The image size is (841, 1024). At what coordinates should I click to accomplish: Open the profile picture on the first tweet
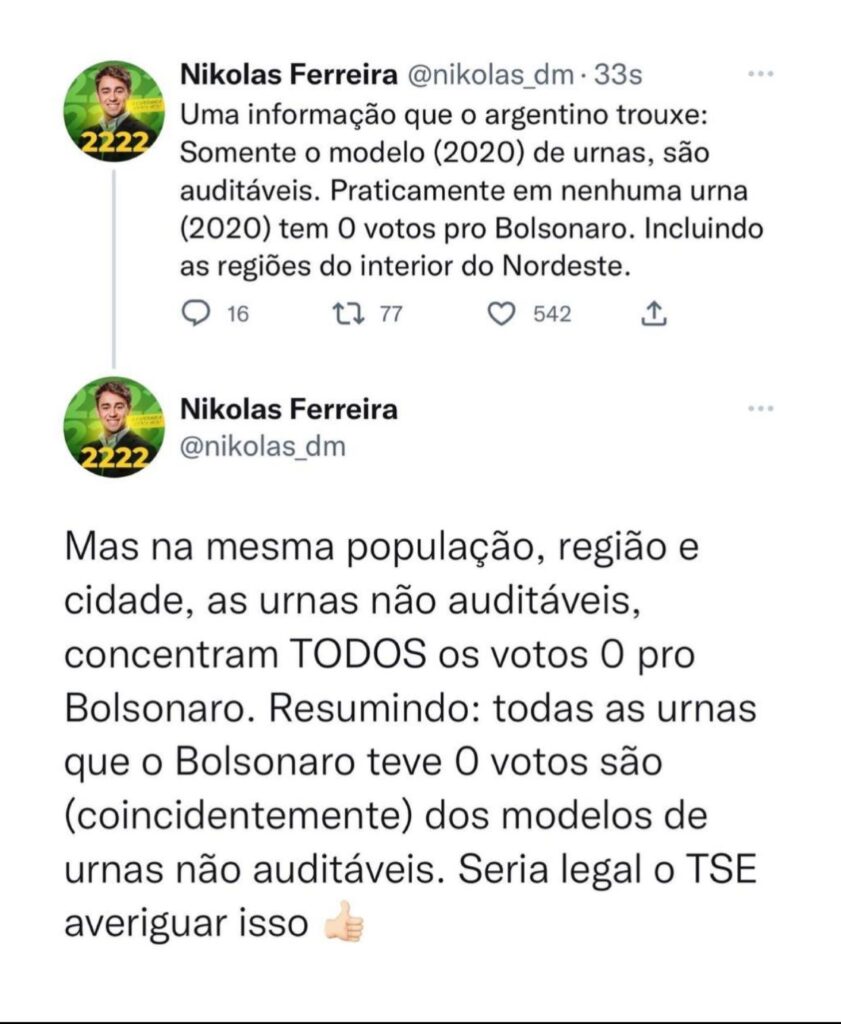113,111
